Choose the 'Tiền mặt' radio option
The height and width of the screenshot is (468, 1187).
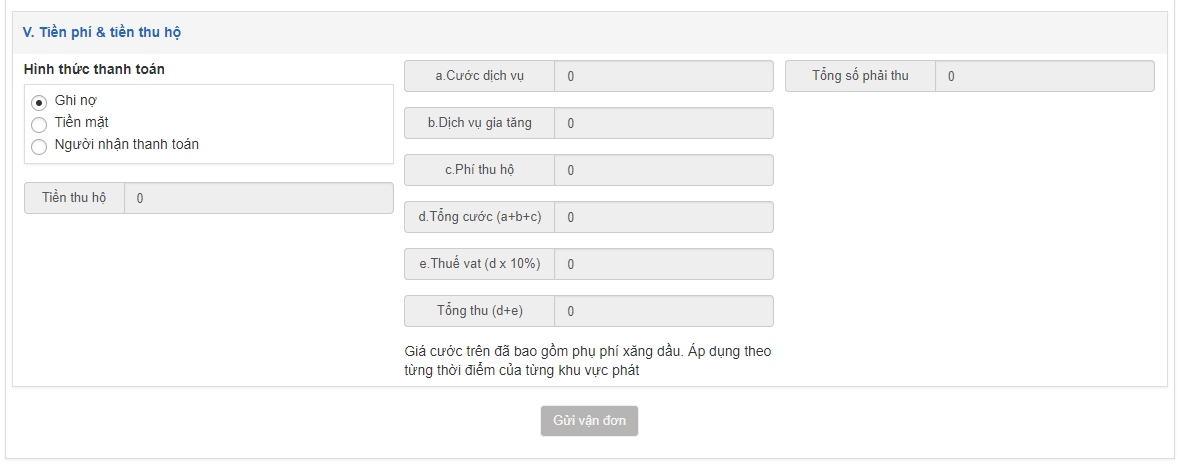(40, 124)
